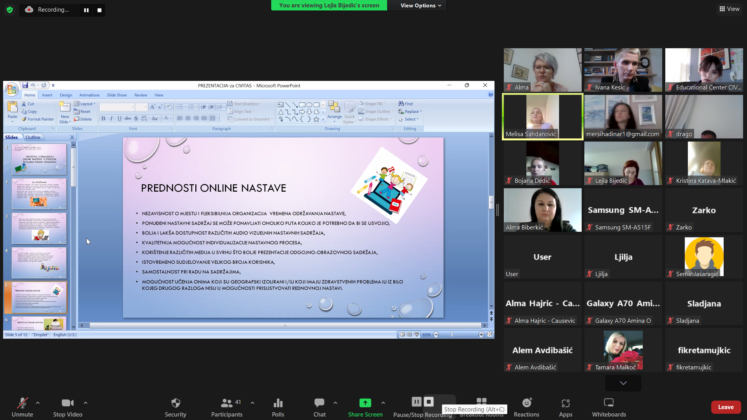Screen dimensions: 747x420
Task: Open PowerPoint Slide Show tab
Action: [117, 95]
